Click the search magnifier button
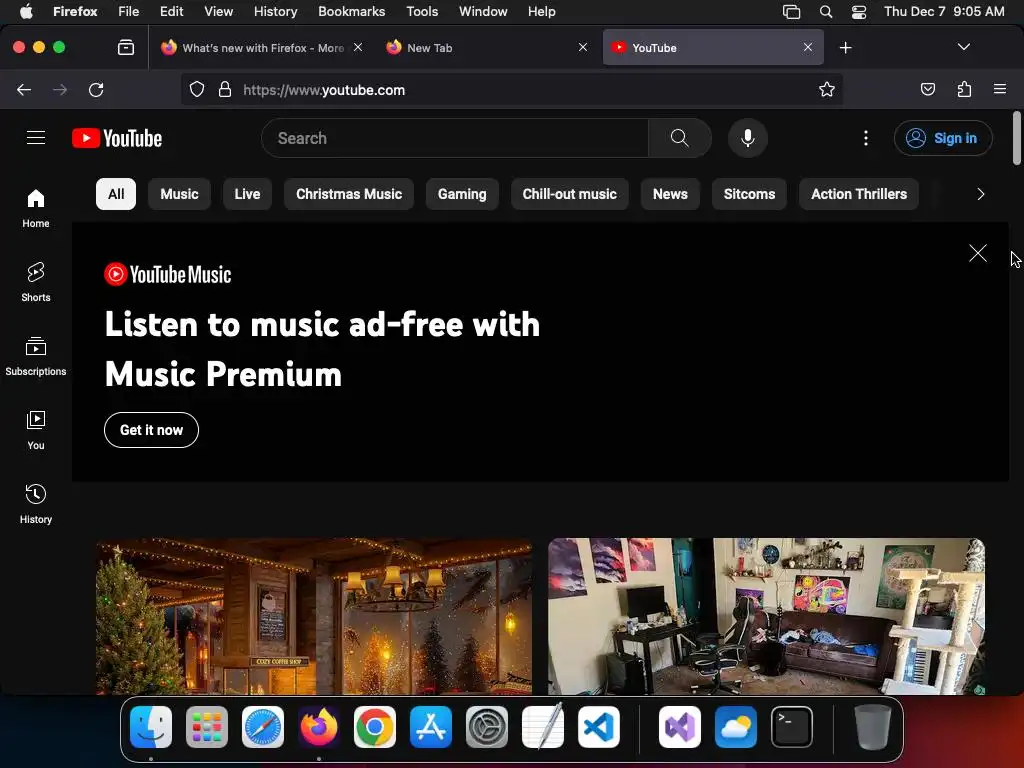The width and height of the screenshot is (1024, 768). 679,138
